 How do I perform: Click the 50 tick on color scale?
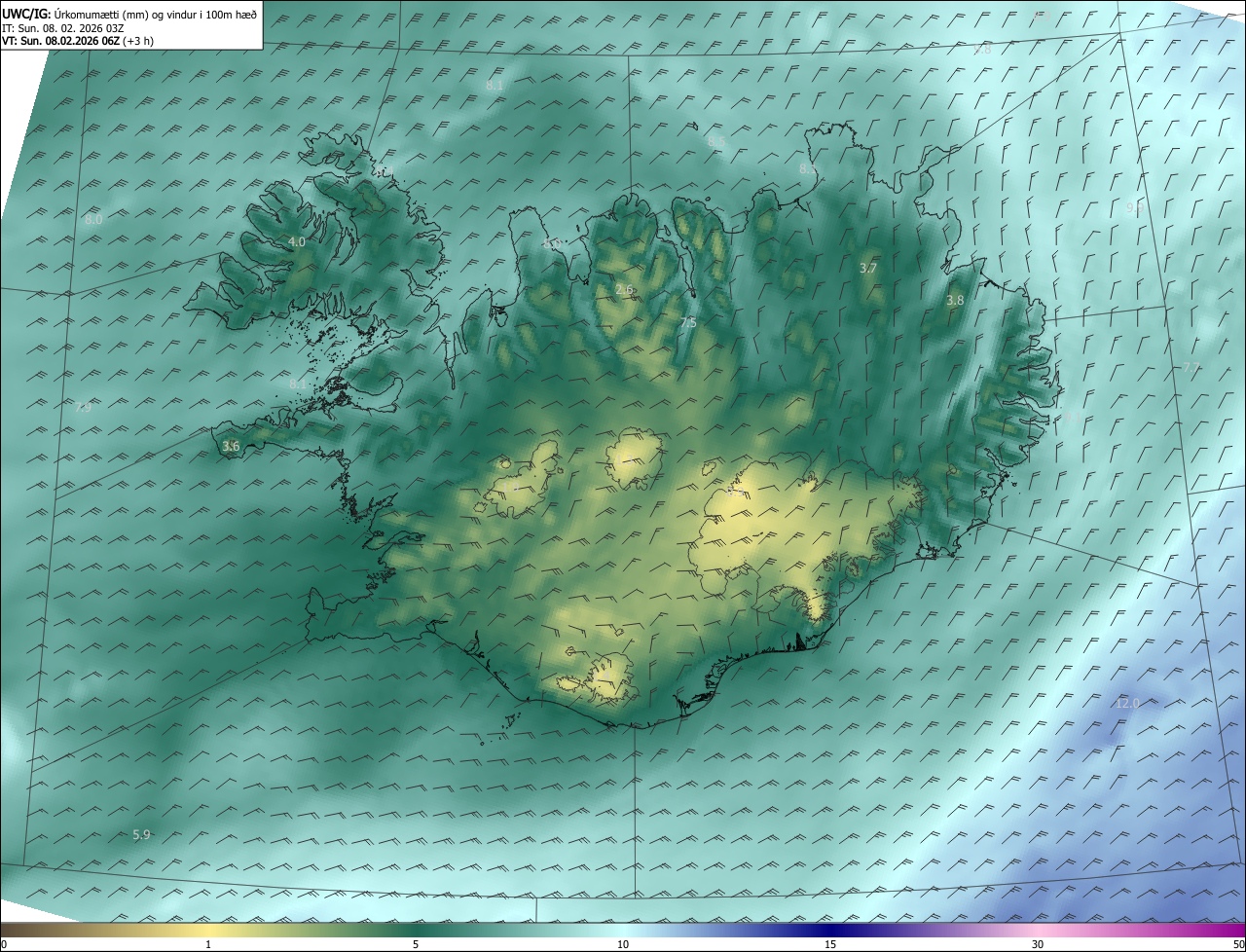[x=1238, y=944]
